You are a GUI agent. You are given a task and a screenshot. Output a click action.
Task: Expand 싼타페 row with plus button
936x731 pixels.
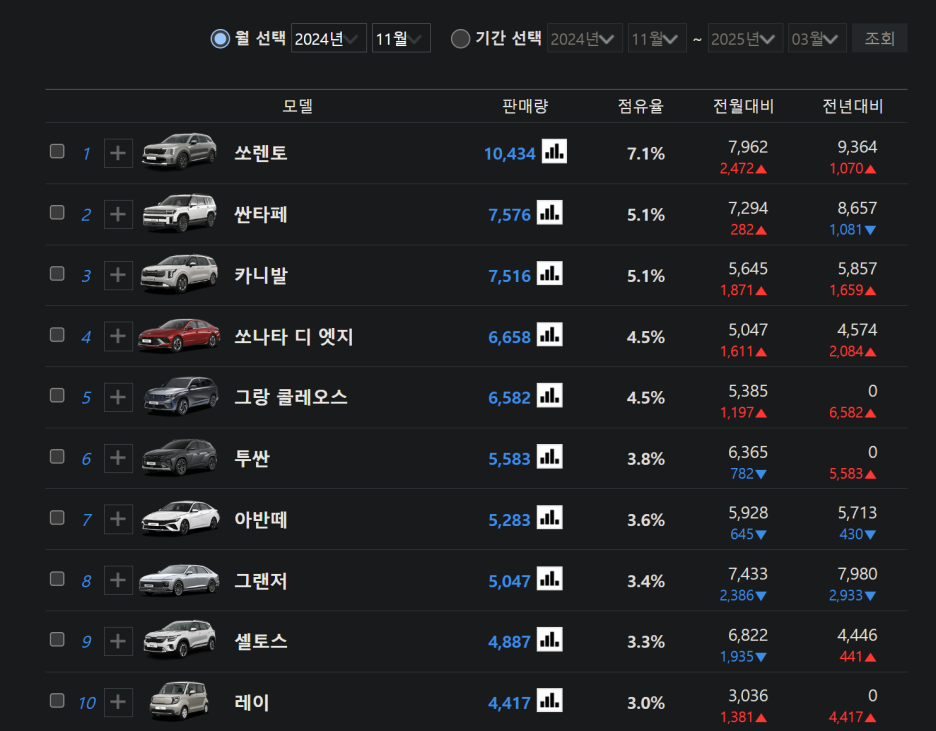pos(118,214)
